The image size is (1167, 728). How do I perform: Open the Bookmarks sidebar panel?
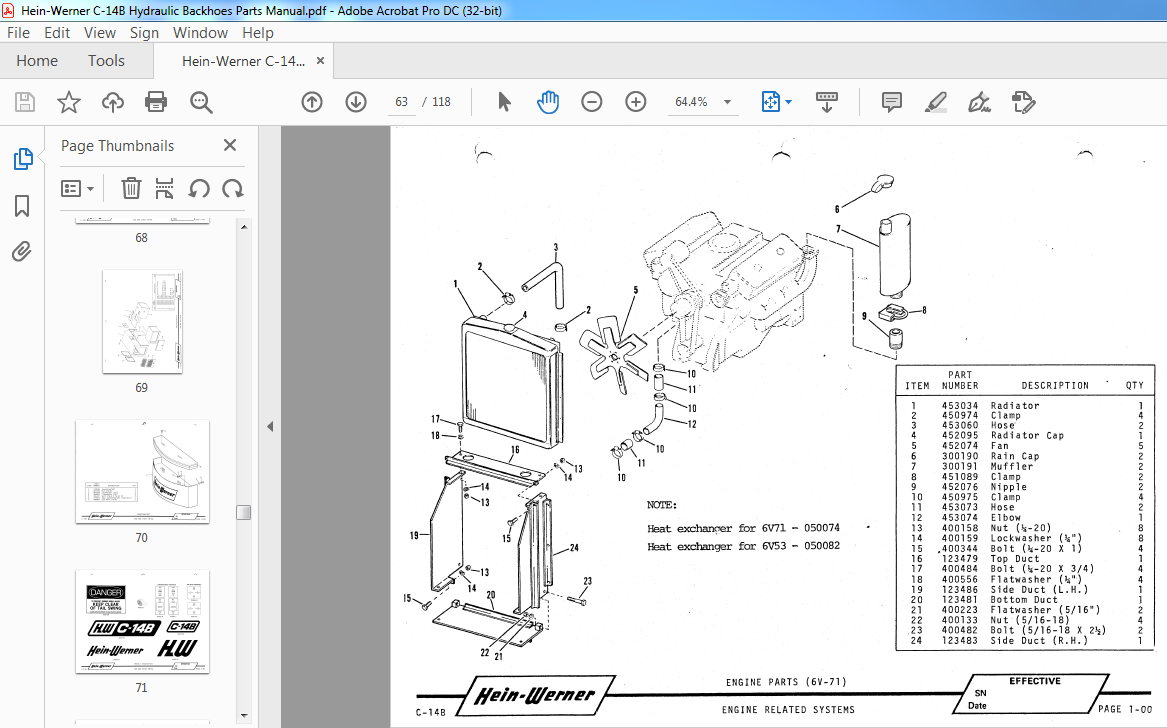[22, 206]
